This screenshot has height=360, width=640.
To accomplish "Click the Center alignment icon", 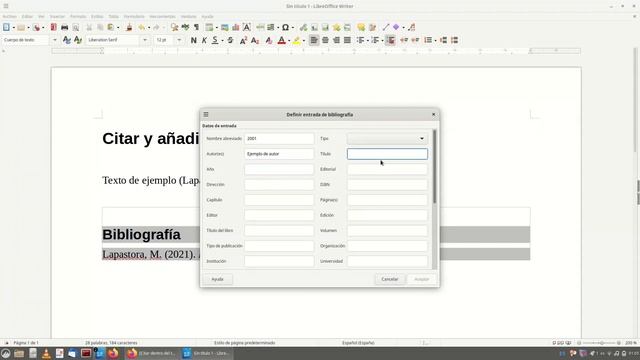I will click(325, 40).
